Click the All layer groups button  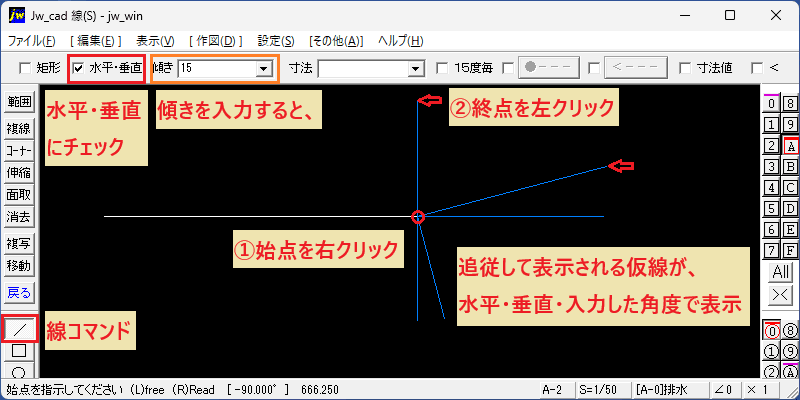(x=781, y=272)
